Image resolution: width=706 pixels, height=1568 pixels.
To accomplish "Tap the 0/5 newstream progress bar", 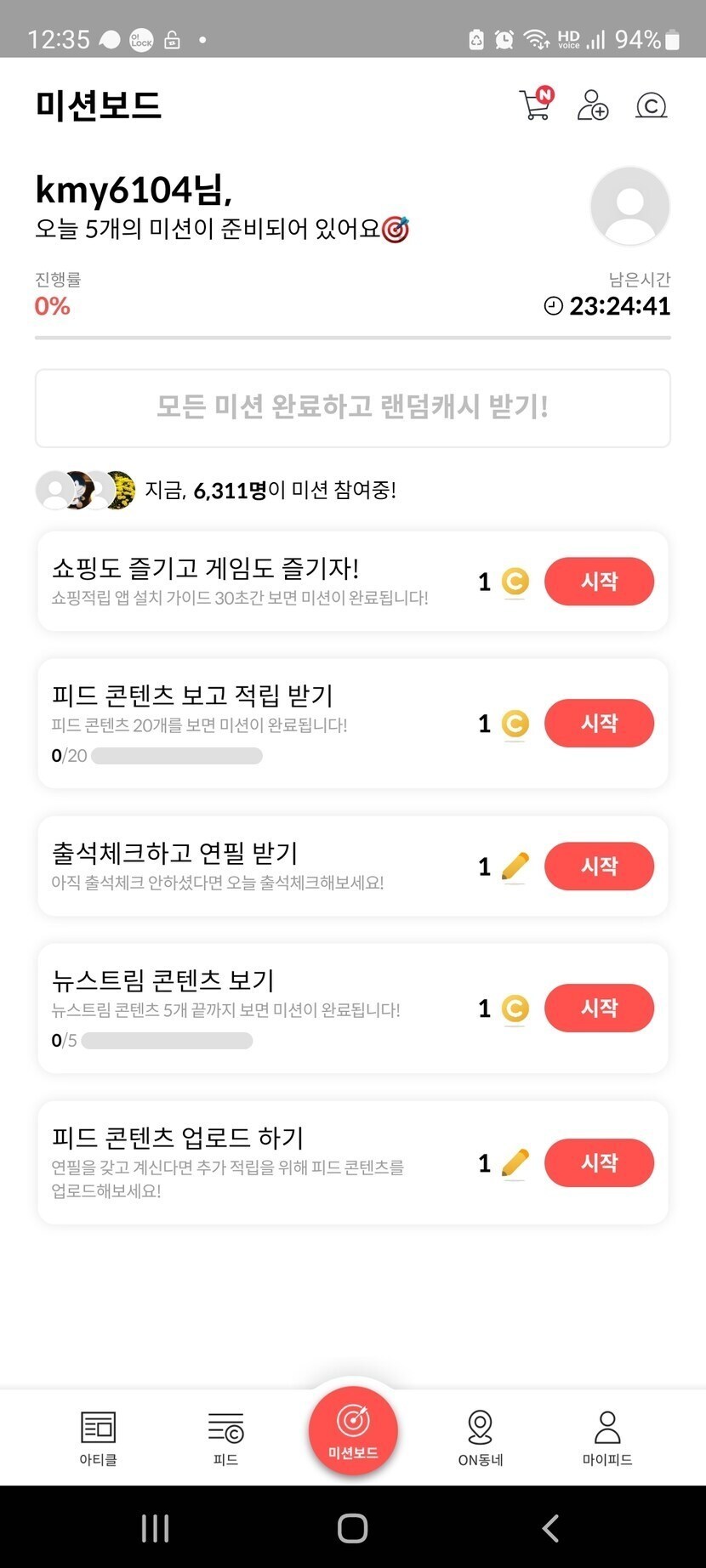I will pyautogui.click(x=167, y=1041).
